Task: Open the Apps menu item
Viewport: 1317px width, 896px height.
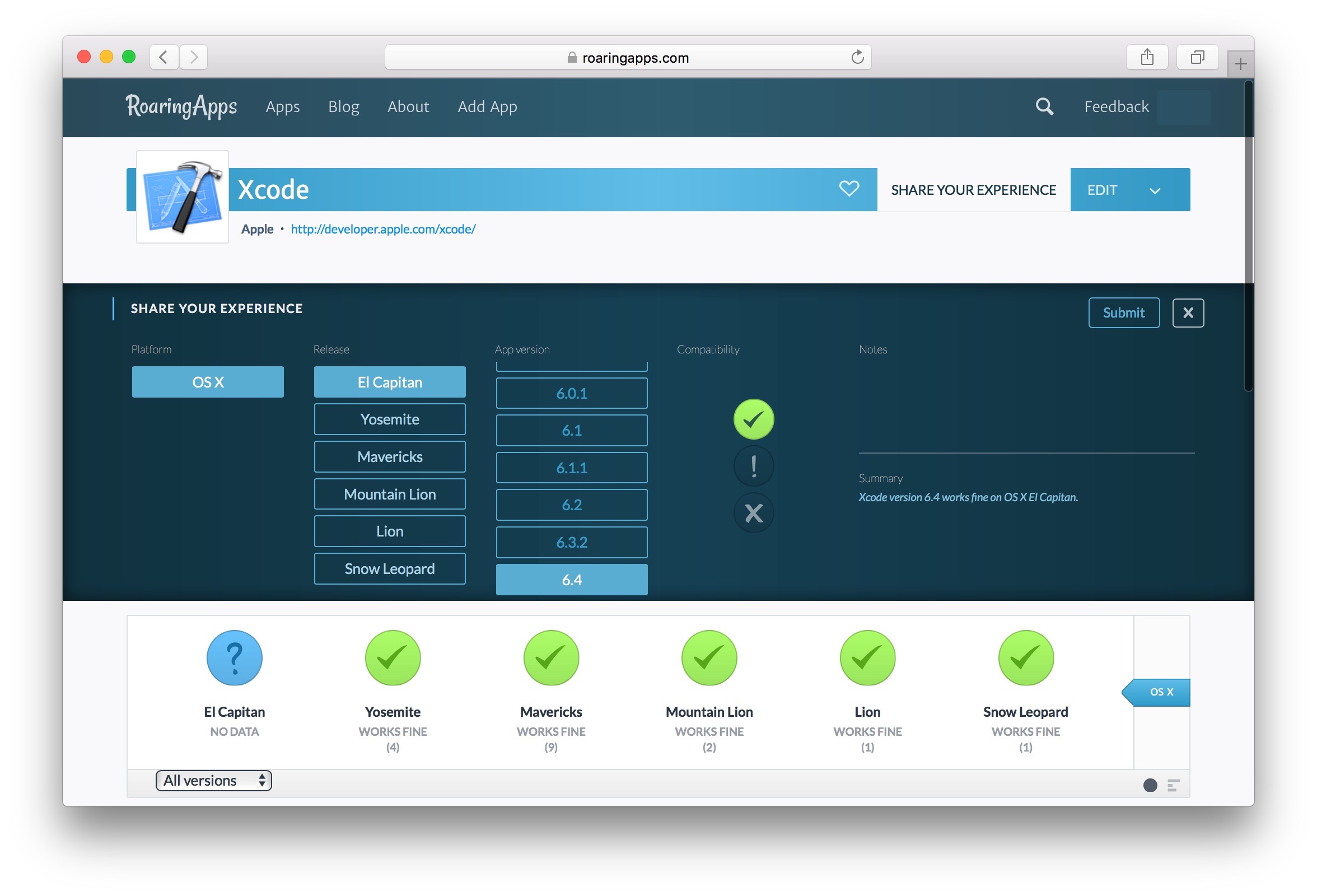Action: click(x=282, y=106)
